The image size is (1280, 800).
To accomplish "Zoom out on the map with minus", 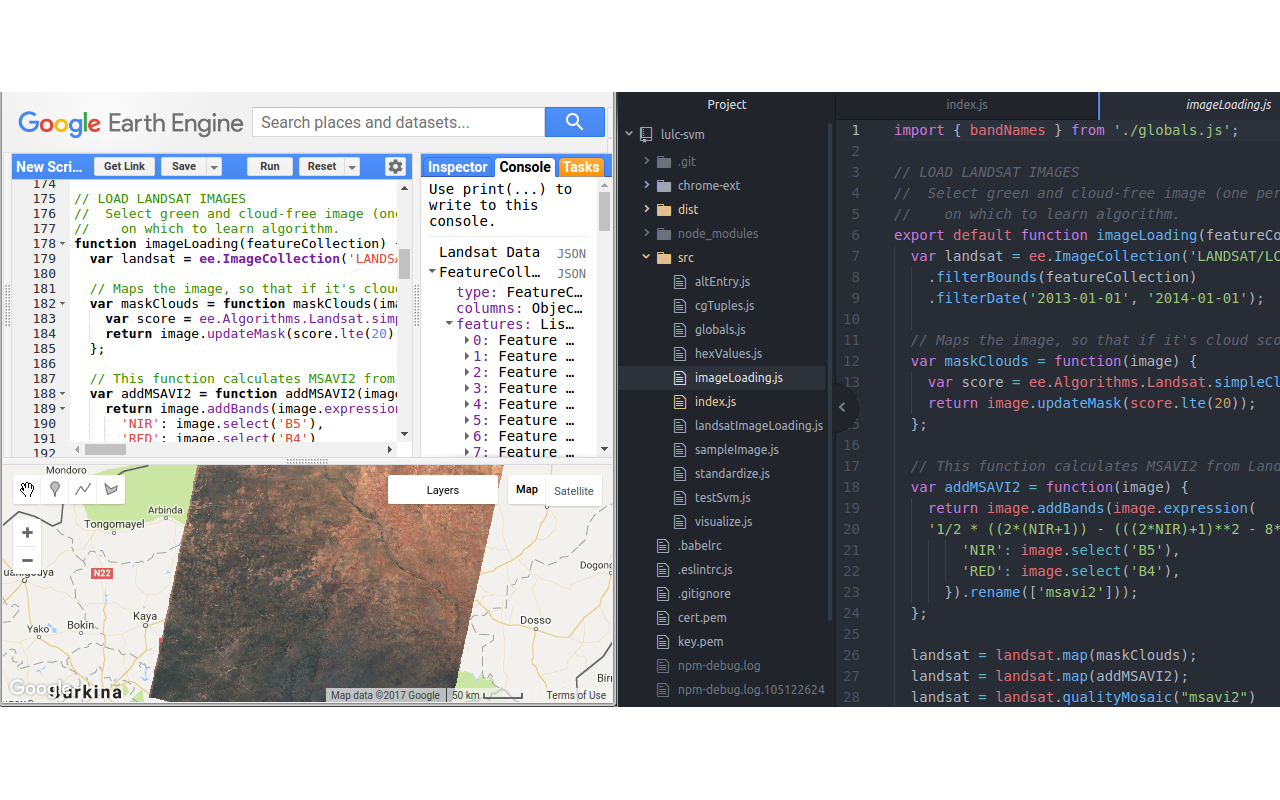I will coord(27,560).
